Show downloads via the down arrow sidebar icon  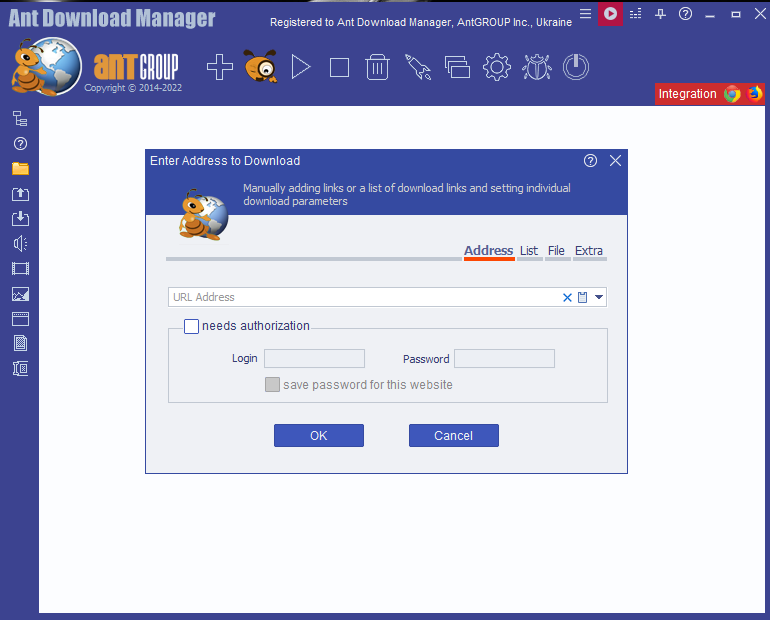coord(20,218)
